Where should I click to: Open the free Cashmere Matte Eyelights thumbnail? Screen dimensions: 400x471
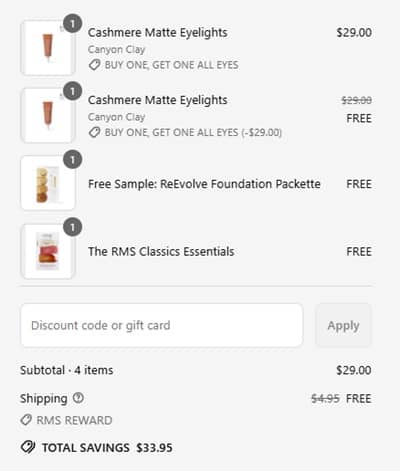tap(48, 115)
